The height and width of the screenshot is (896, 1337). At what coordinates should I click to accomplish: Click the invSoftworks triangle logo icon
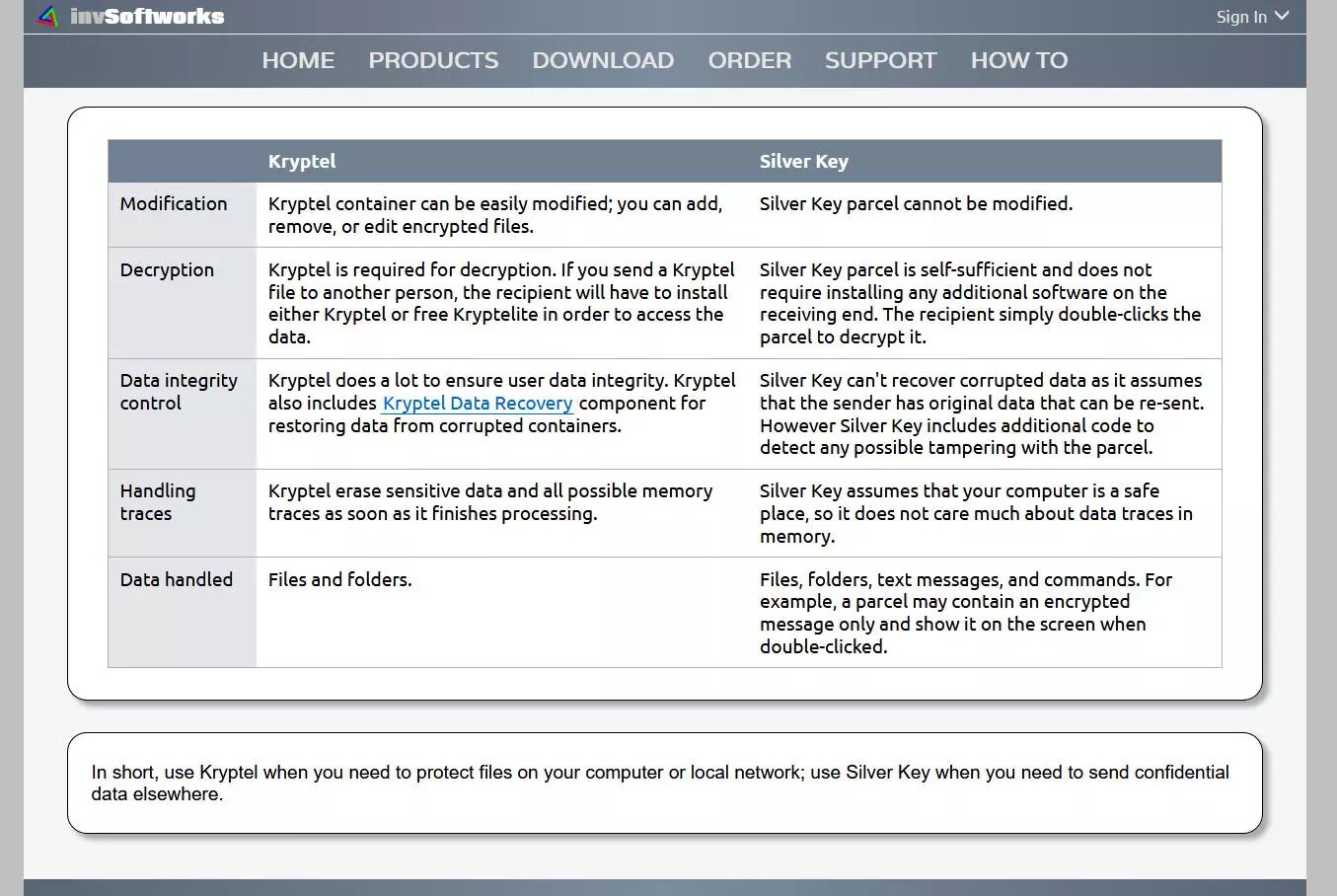[47, 17]
